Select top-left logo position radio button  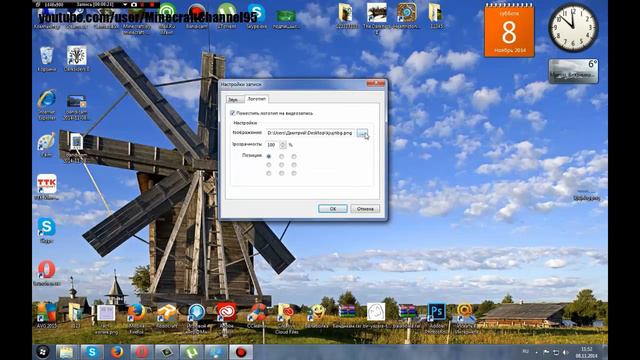[269, 156]
